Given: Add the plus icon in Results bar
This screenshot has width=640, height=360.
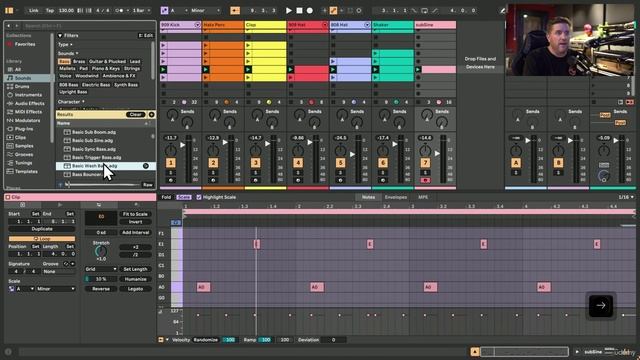Looking at the screenshot, I should coord(151,115).
